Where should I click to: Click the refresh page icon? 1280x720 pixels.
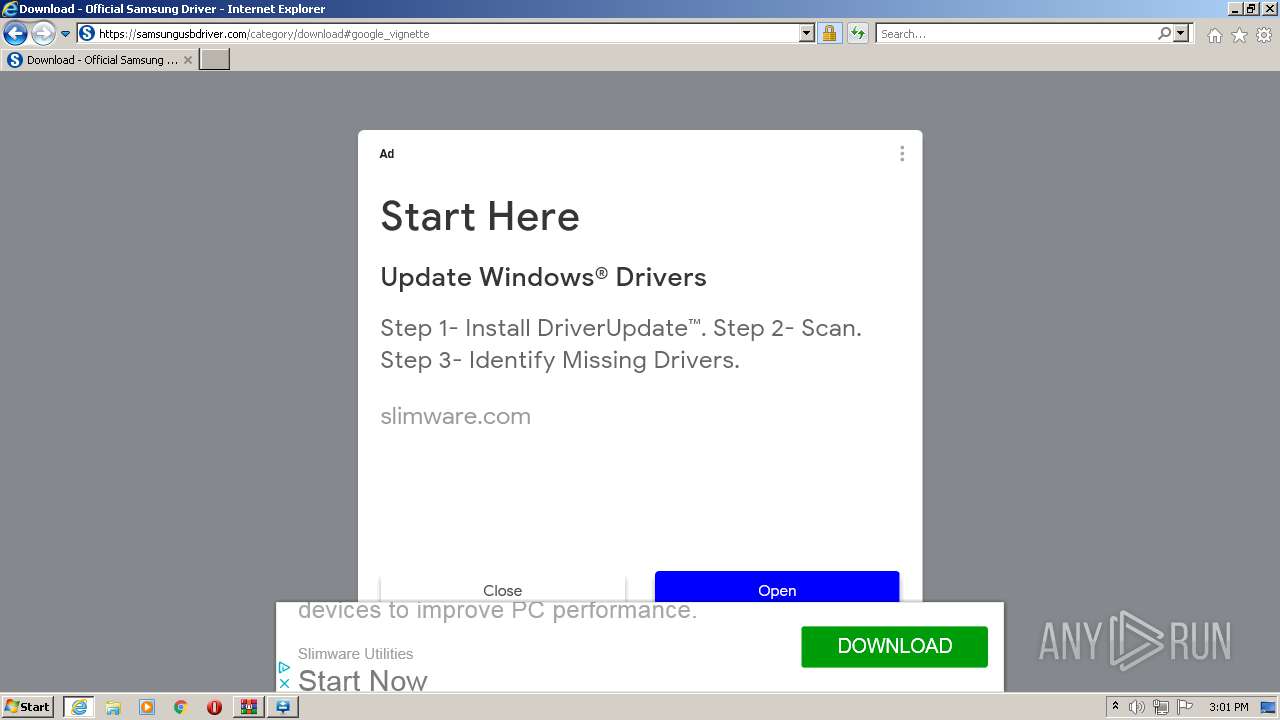coord(857,33)
